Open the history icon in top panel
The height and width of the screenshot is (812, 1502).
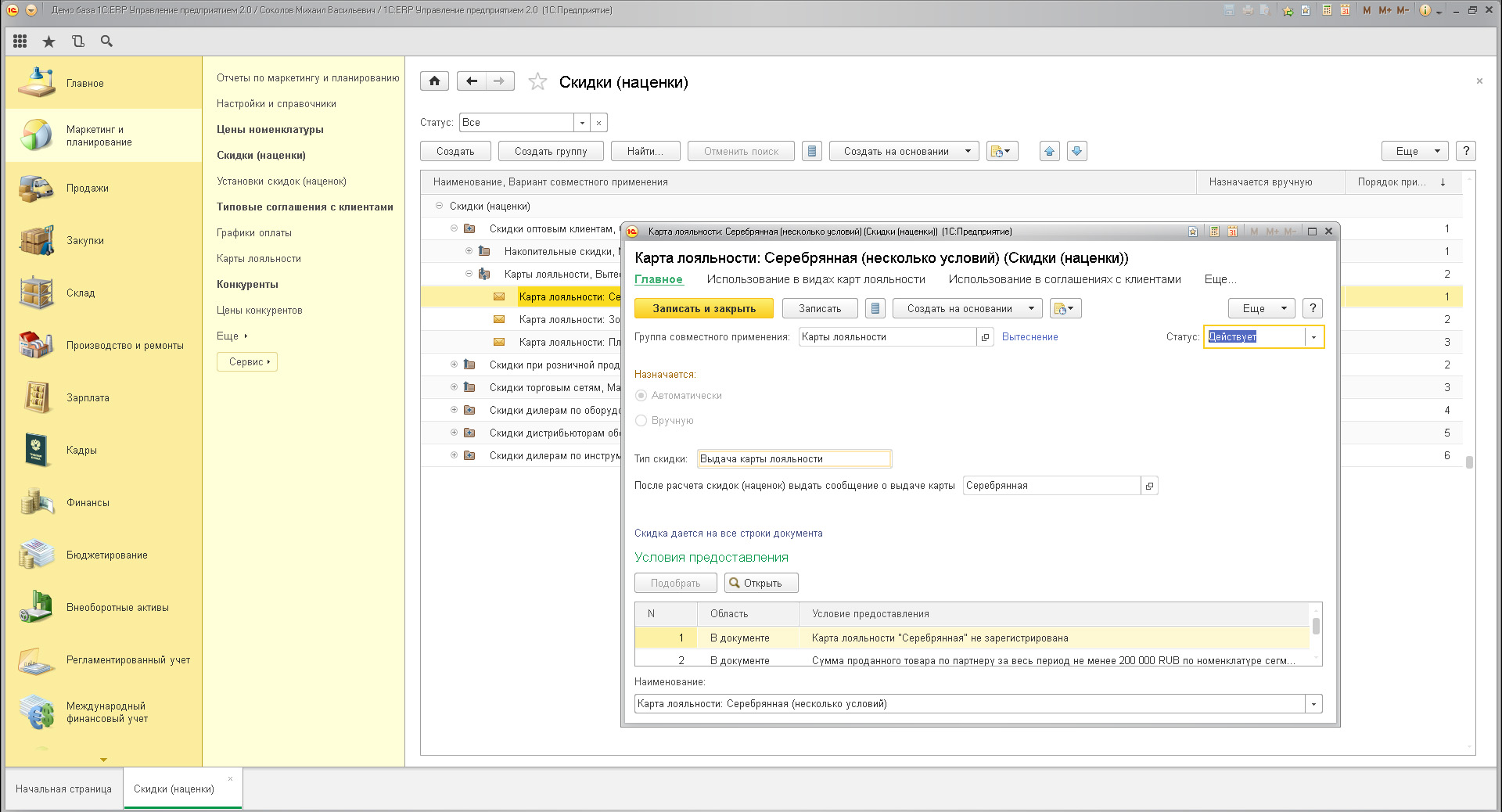(x=77, y=41)
